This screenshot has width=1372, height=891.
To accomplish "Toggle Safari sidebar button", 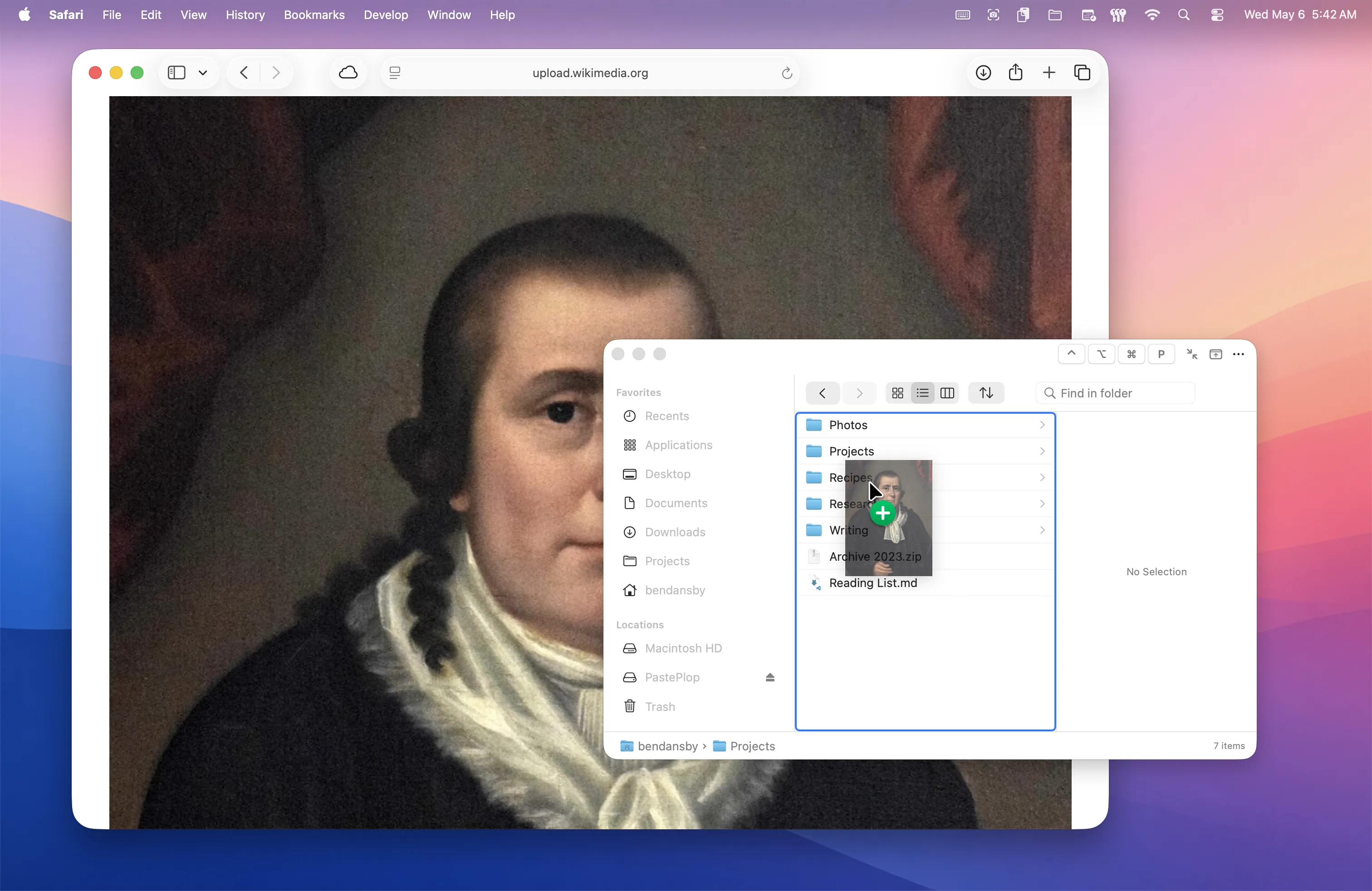I will (x=176, y=73).
